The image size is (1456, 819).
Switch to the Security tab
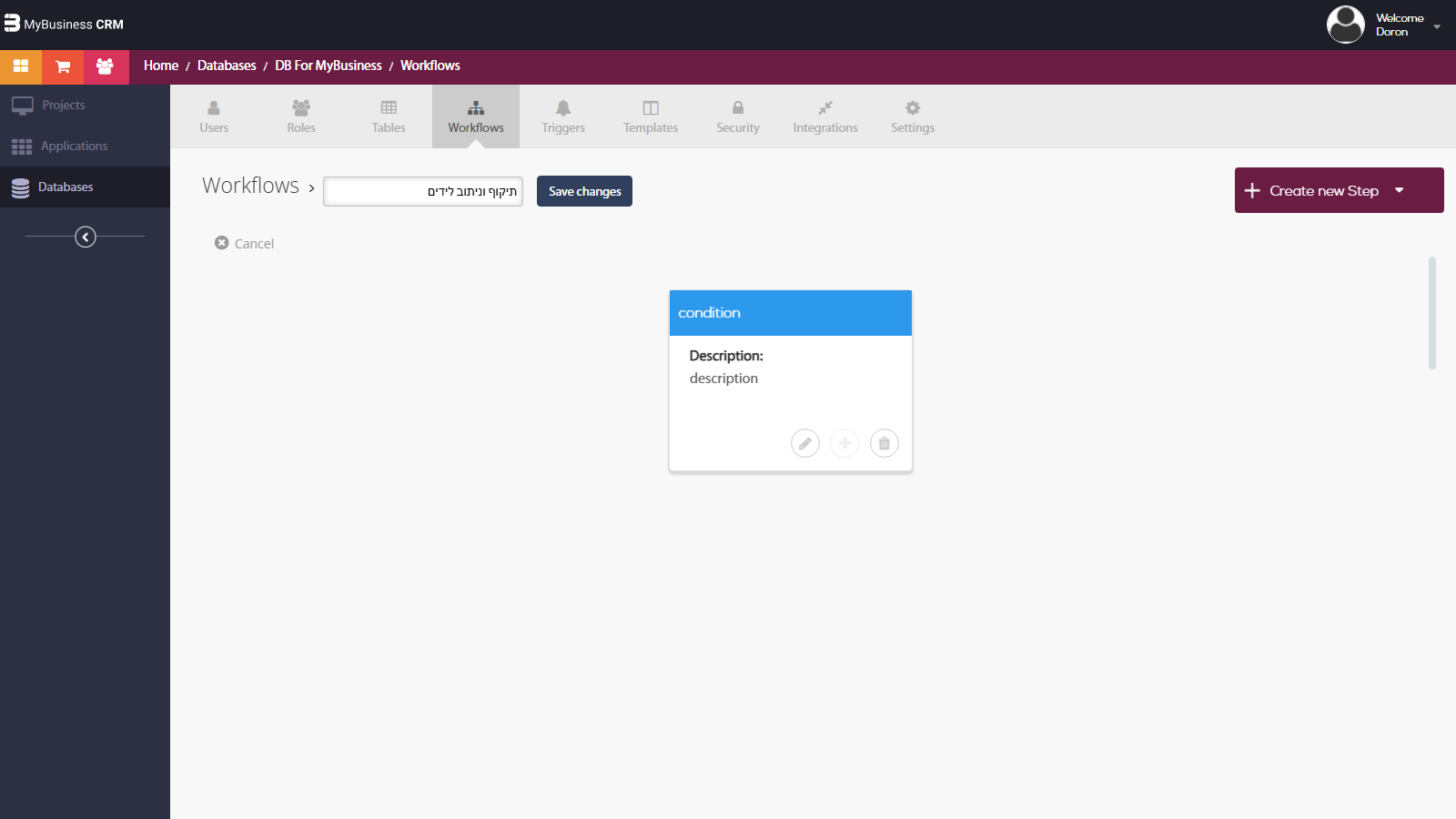point(738,116)
